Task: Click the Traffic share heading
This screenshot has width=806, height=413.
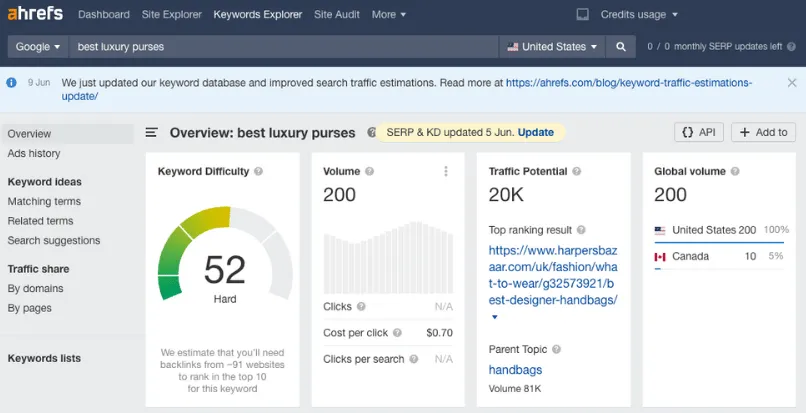Action: click(38, 269)
